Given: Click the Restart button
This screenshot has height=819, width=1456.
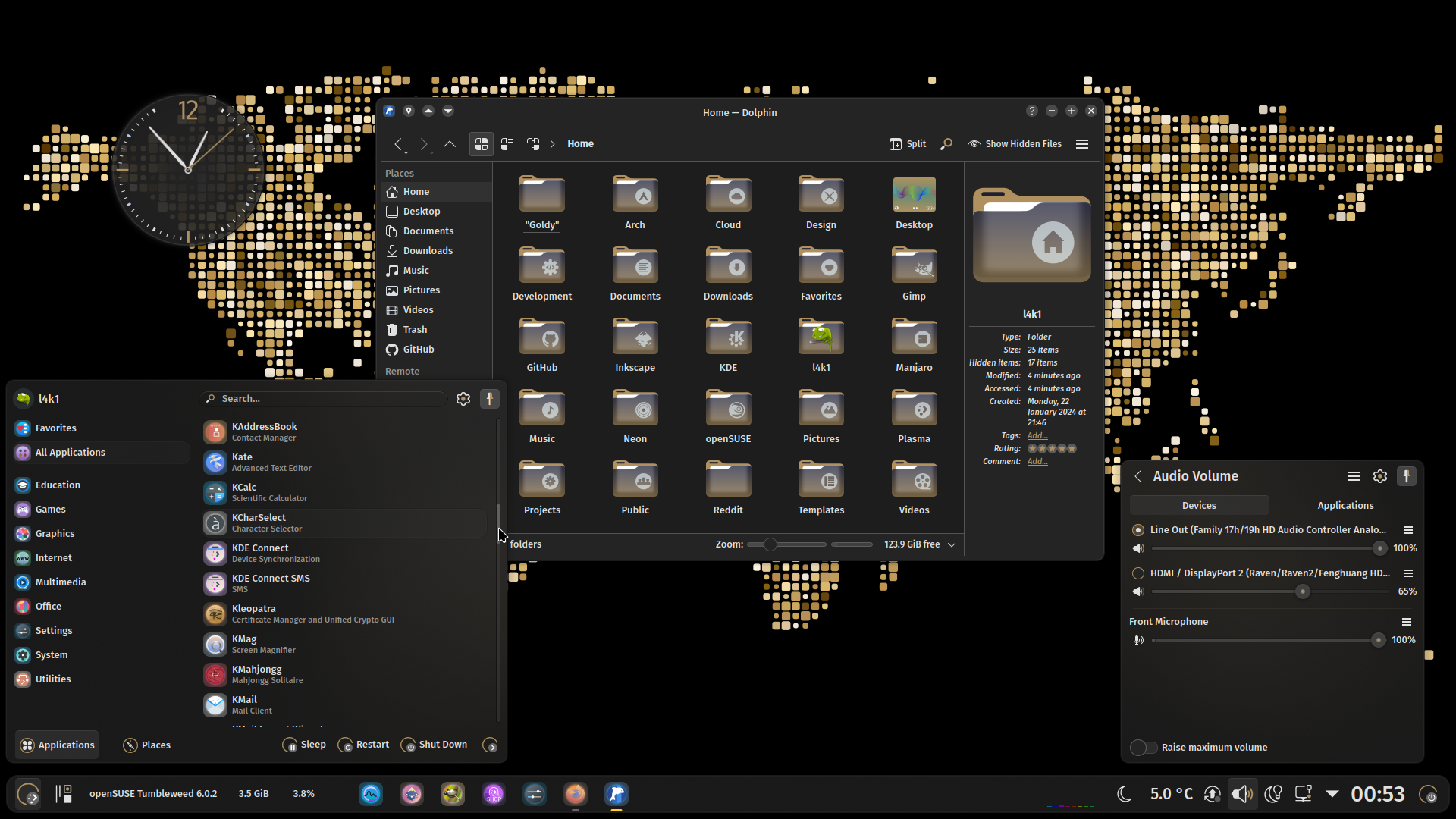Looking at the screenshot, I should click(363, 745).
